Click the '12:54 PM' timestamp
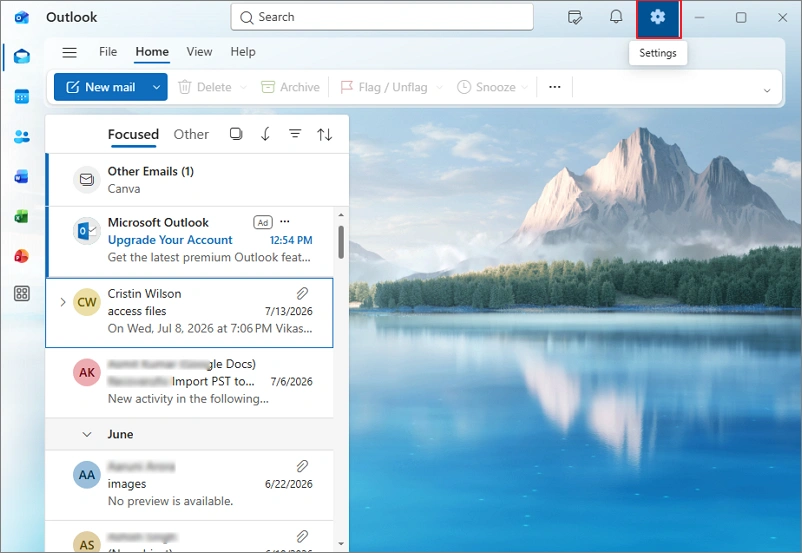 pos(291,240)
